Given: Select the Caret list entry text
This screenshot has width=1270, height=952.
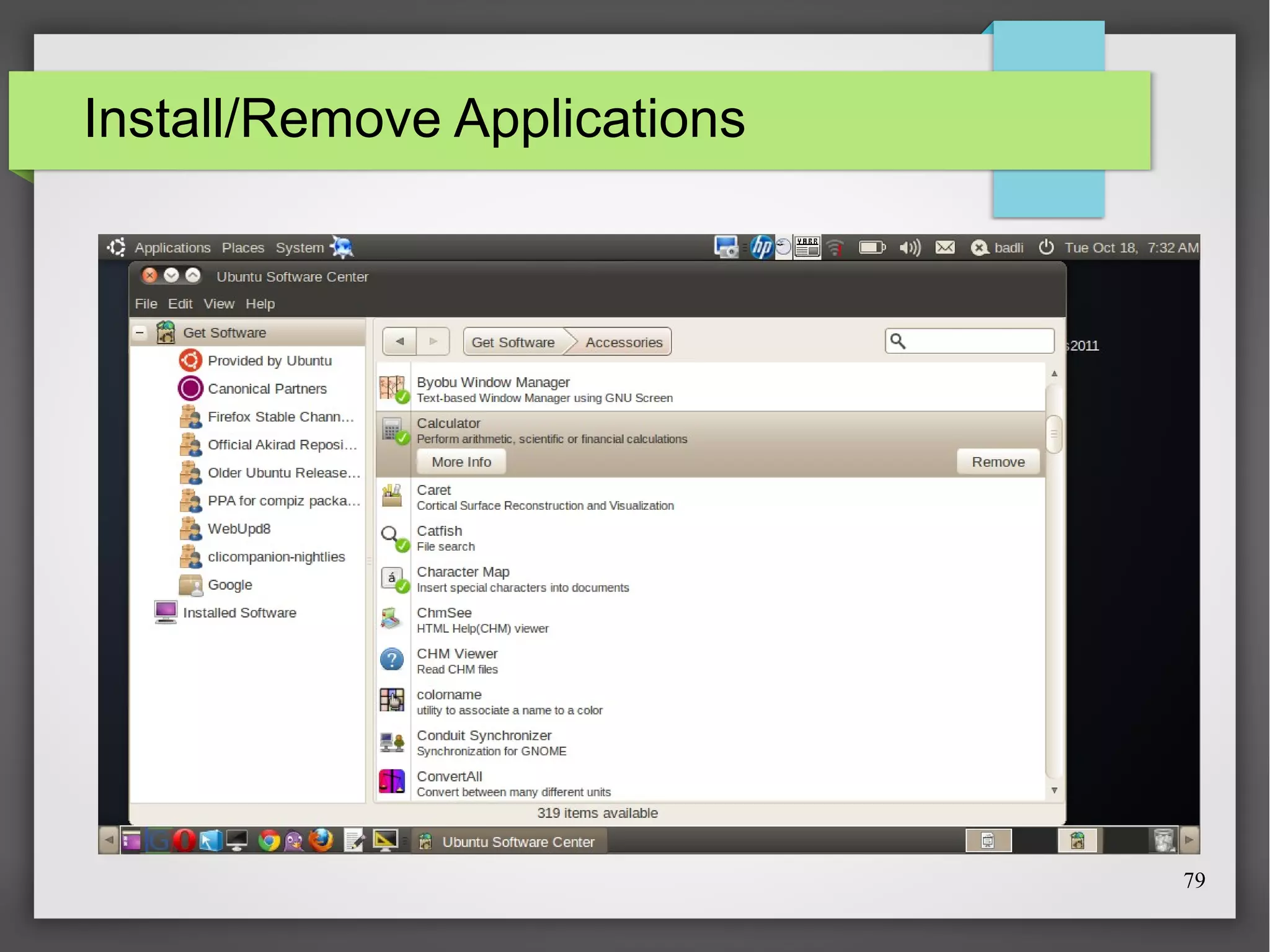Looking at the screenshot, I should click(545, 497).
